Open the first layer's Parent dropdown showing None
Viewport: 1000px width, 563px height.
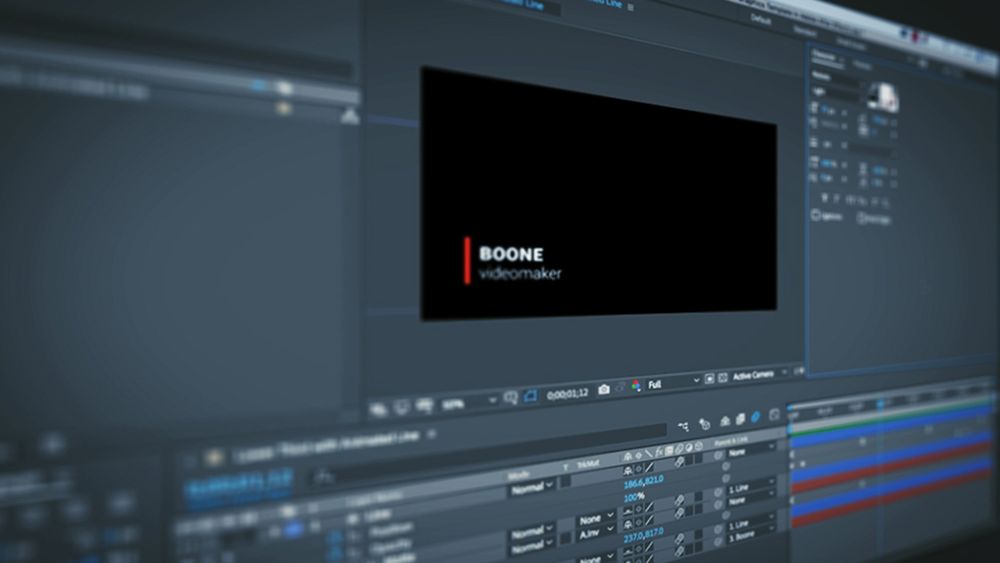pos(751,451)
